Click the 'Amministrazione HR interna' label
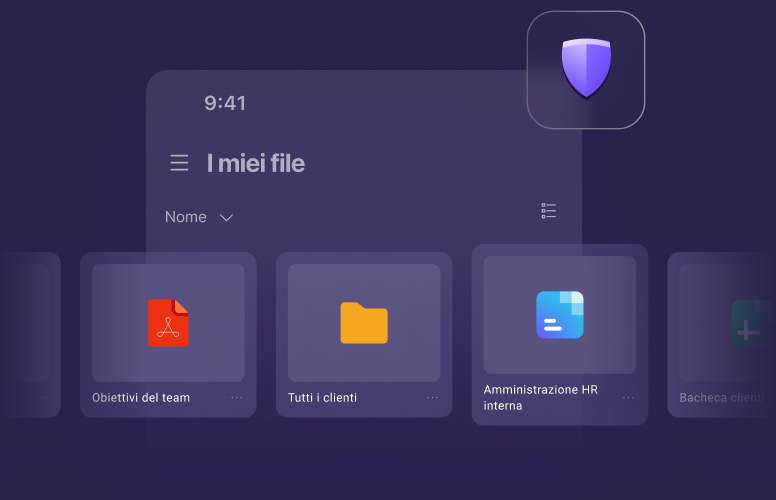Image resolution: width=776 pixels, height=500 pixels. tap(540, 397)
